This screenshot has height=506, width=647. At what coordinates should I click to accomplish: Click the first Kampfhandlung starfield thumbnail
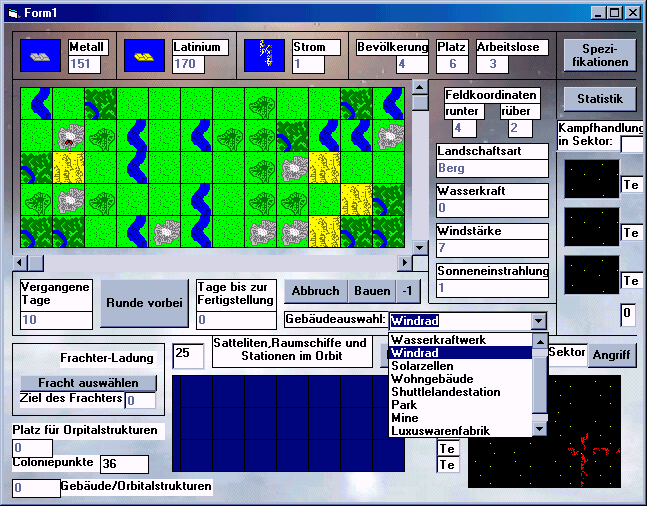(x=590, y=179)
